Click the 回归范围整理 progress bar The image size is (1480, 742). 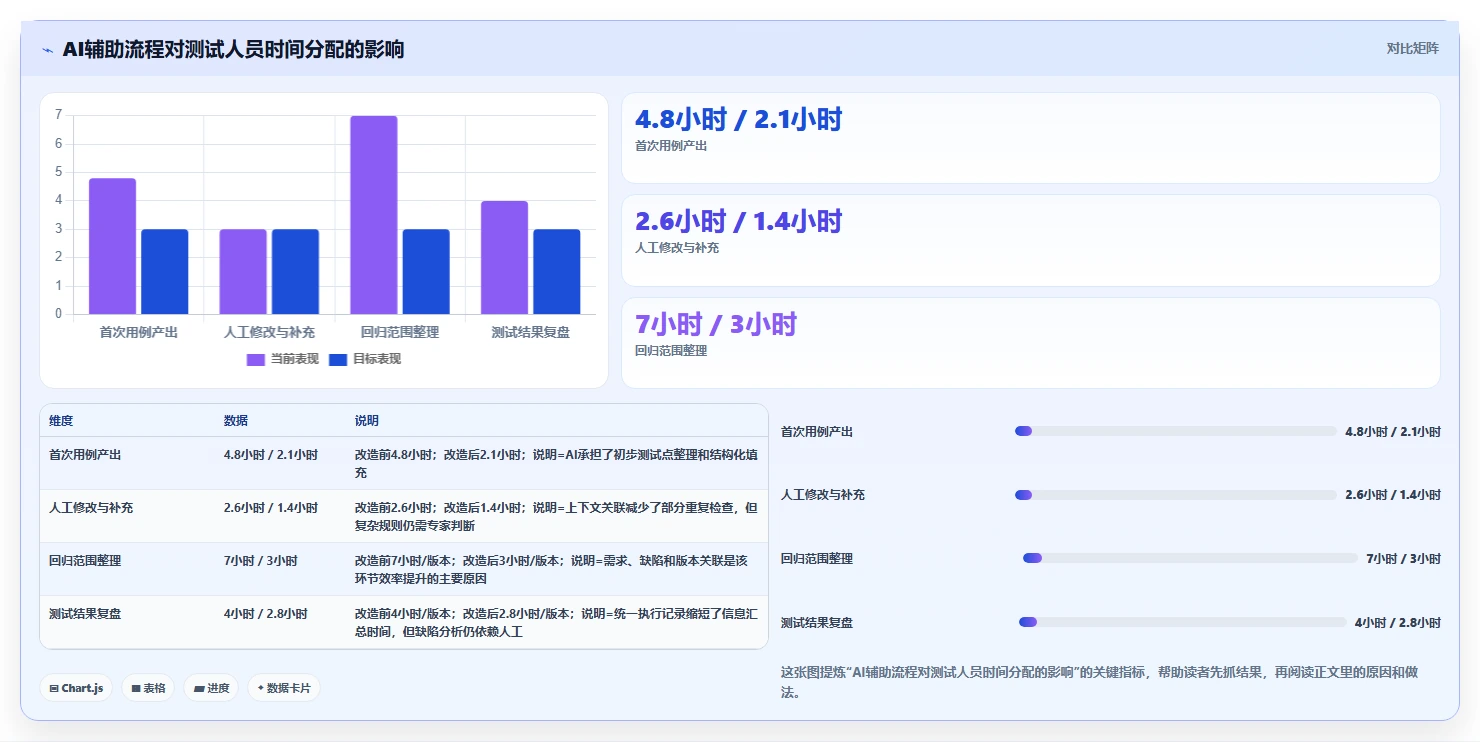pyautogui.click(x=1190, y=558)
